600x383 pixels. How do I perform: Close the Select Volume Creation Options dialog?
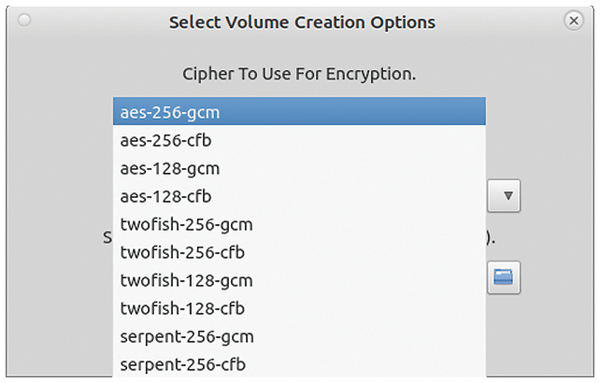click(574, 20)
